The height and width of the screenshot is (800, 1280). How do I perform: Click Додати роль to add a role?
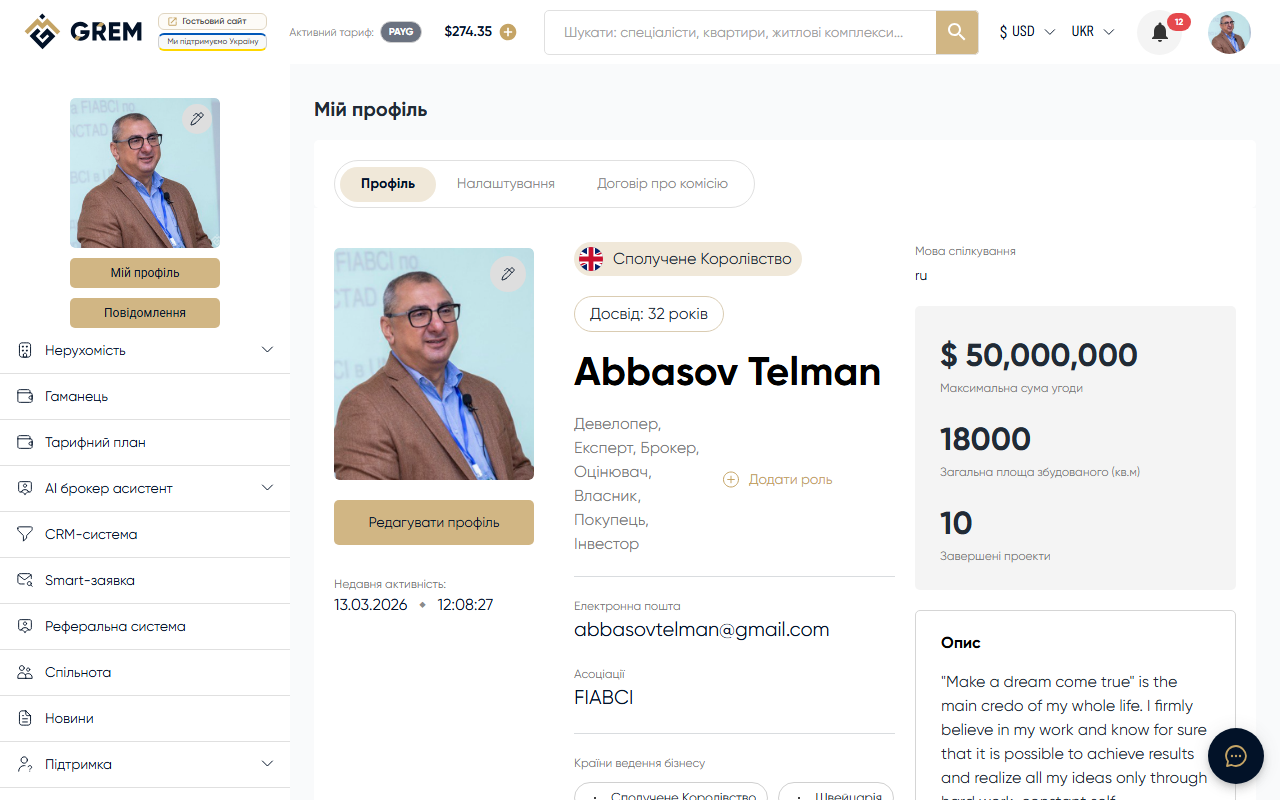coord(778,479)
